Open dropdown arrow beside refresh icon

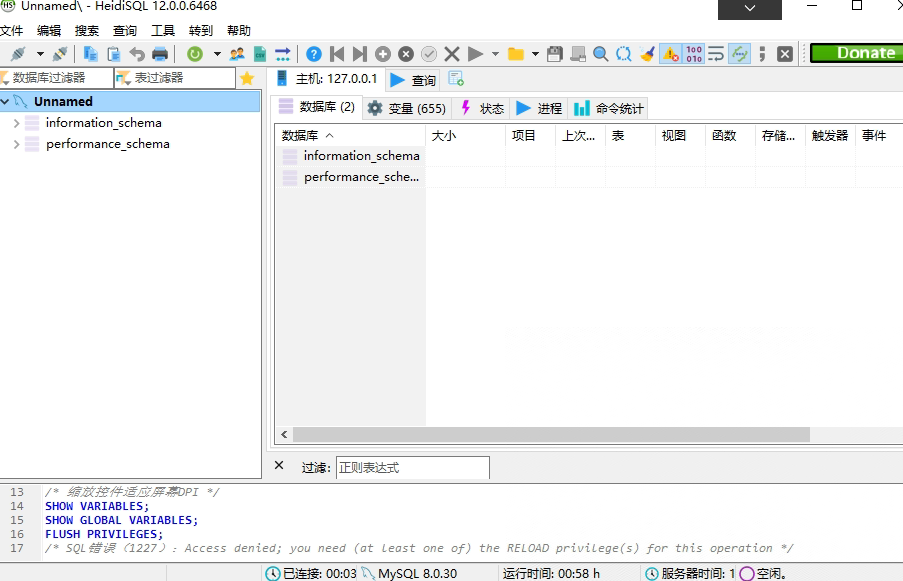click(217, 54)
